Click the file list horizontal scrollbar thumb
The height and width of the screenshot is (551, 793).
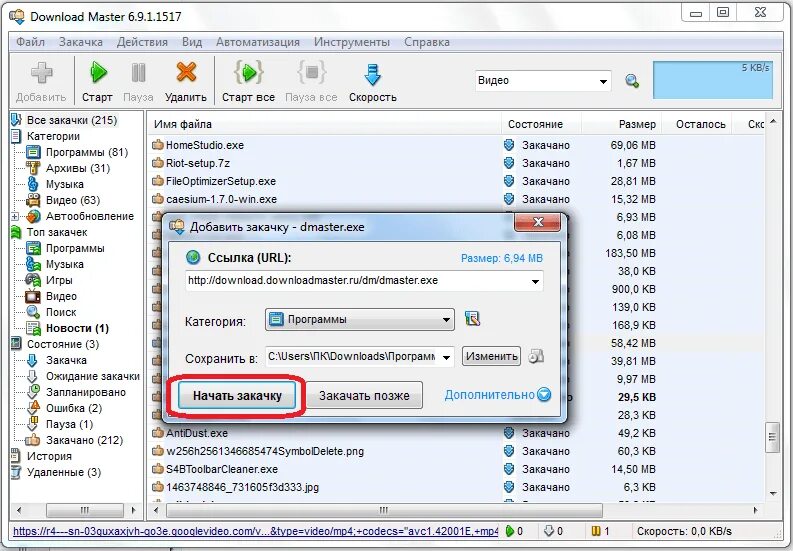coord(384,510)
